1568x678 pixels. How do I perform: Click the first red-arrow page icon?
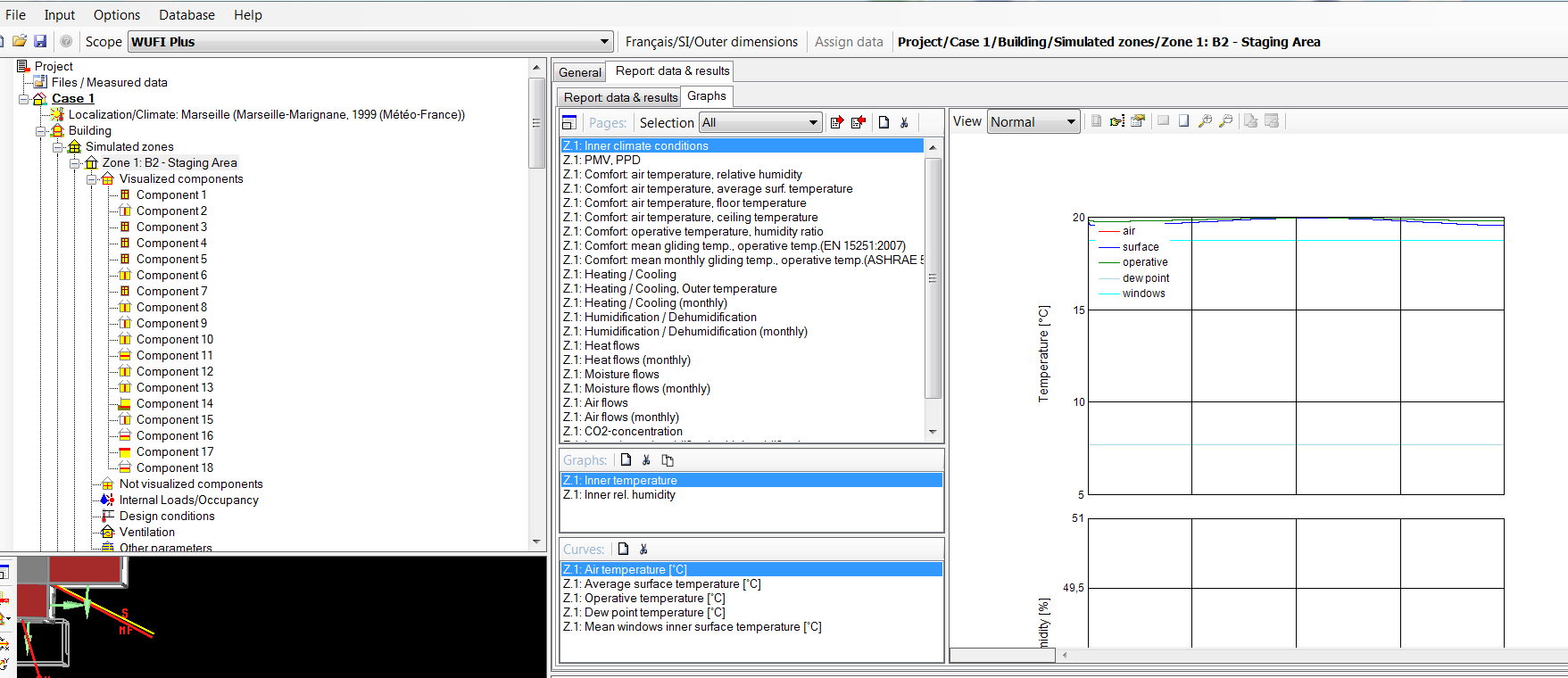click(x=836, y=123)
